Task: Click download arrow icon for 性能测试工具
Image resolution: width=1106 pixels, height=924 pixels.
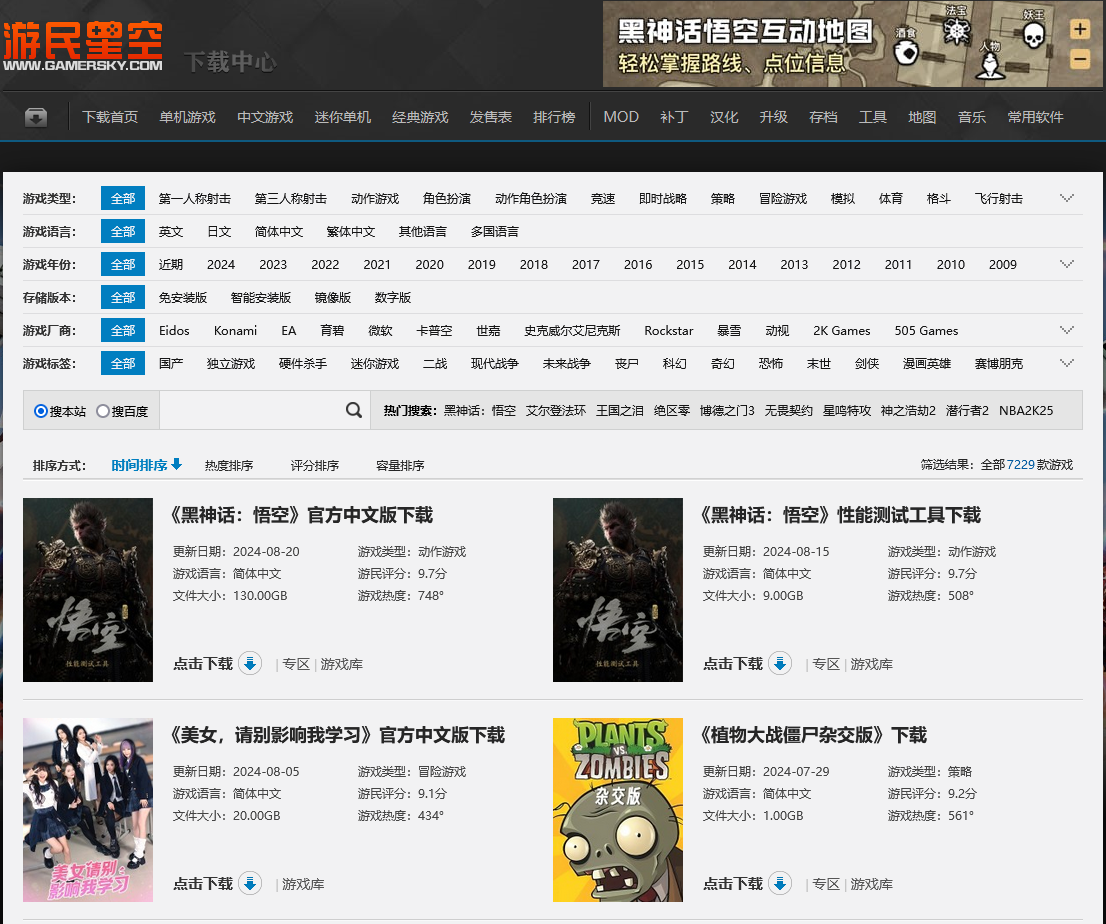Action: tap(780, 663)
